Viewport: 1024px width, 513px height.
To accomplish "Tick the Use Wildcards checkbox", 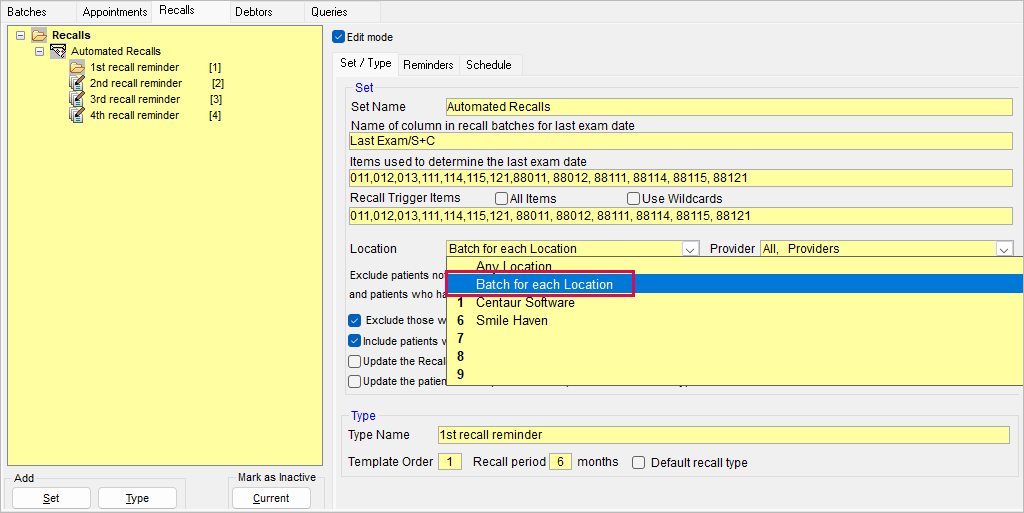I will tap(633, 199).
